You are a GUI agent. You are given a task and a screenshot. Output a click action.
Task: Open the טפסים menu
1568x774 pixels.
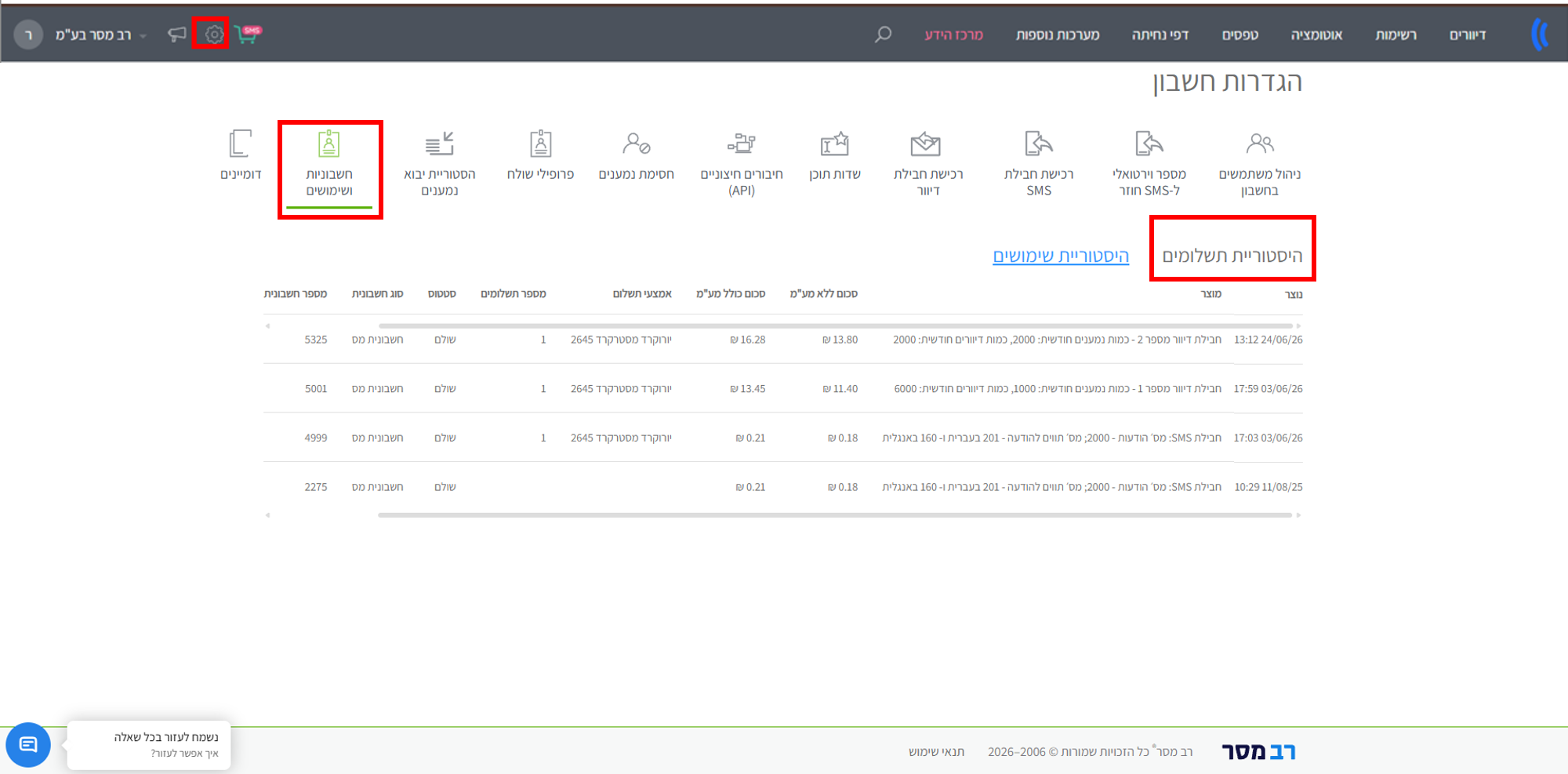tap(1240, 35)
